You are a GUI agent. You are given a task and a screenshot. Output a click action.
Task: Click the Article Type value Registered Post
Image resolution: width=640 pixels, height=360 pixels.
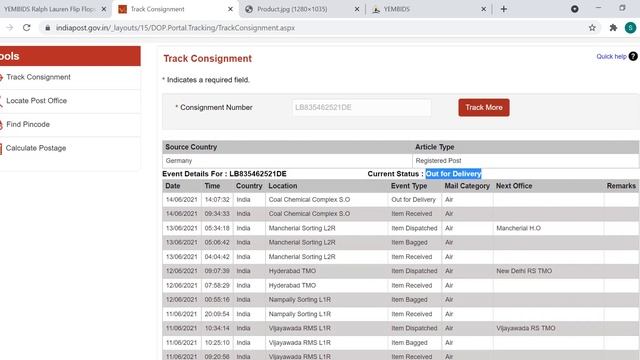(x=438, y=161)
